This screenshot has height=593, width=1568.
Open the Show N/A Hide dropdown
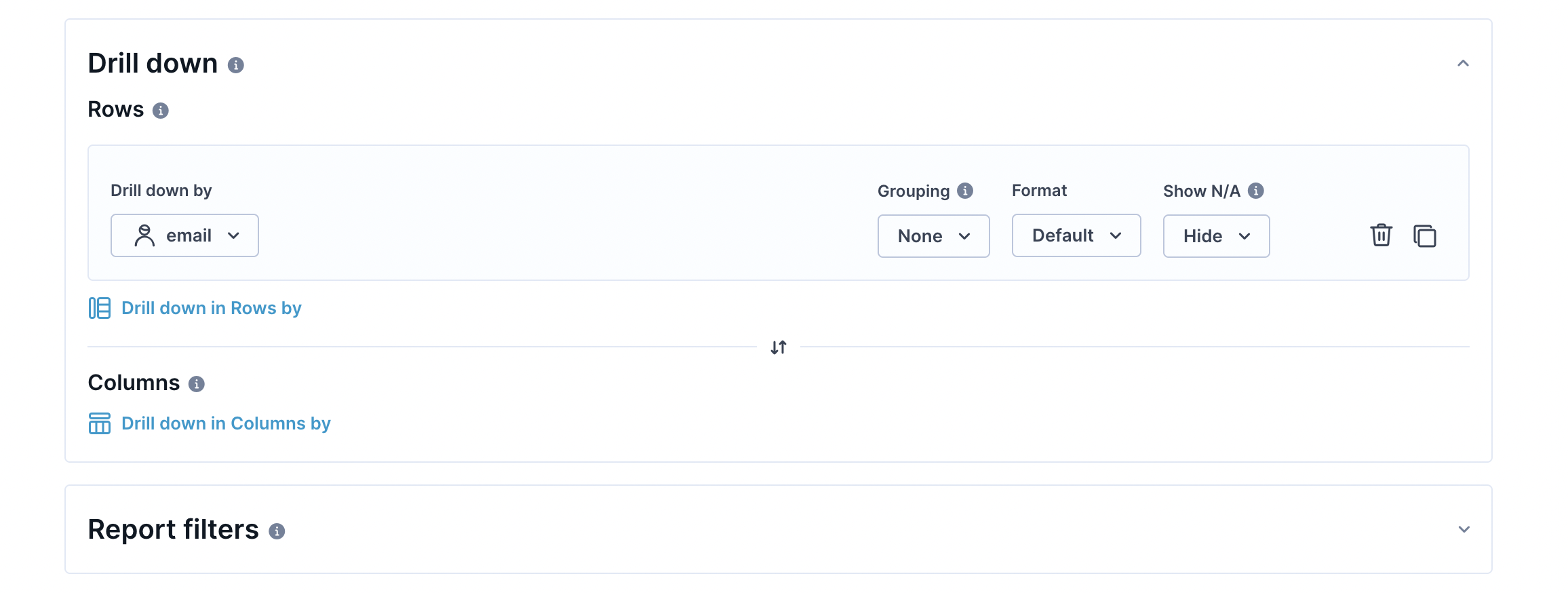click(1217, 236)
